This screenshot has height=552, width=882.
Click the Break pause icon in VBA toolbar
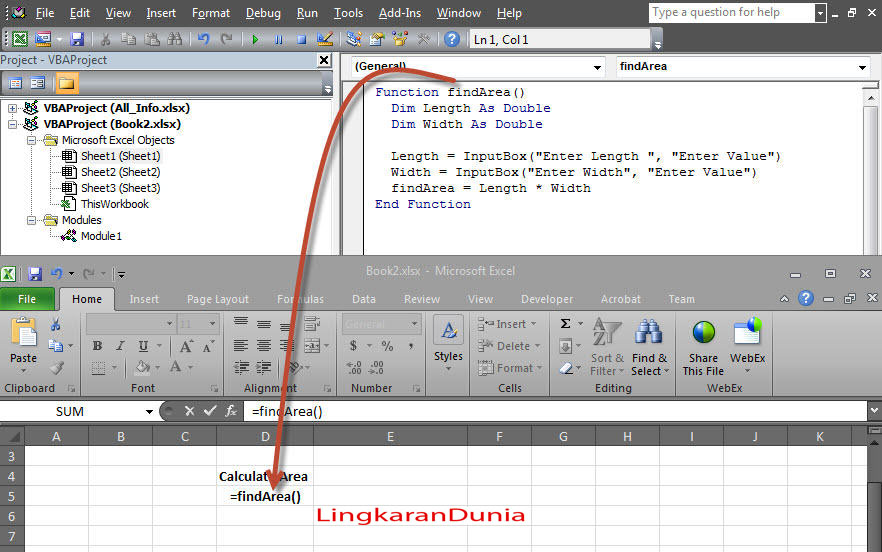[278, 39]
